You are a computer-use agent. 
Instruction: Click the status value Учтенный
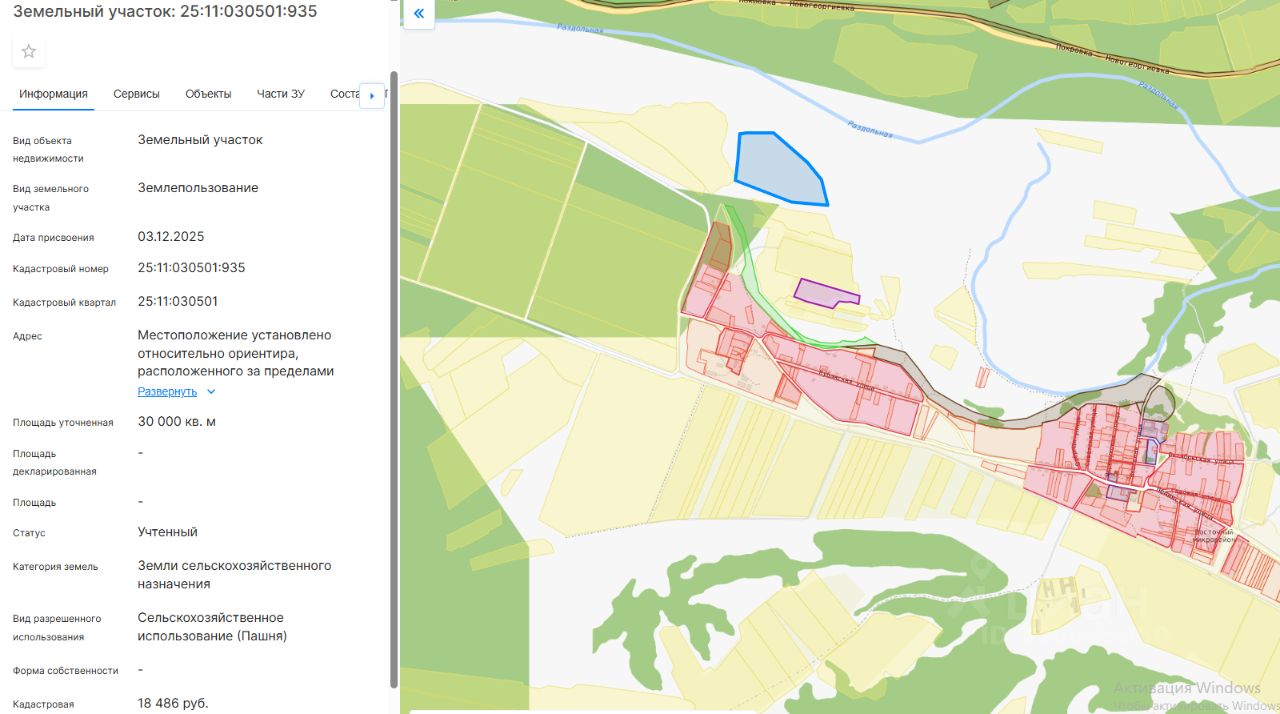168,532
